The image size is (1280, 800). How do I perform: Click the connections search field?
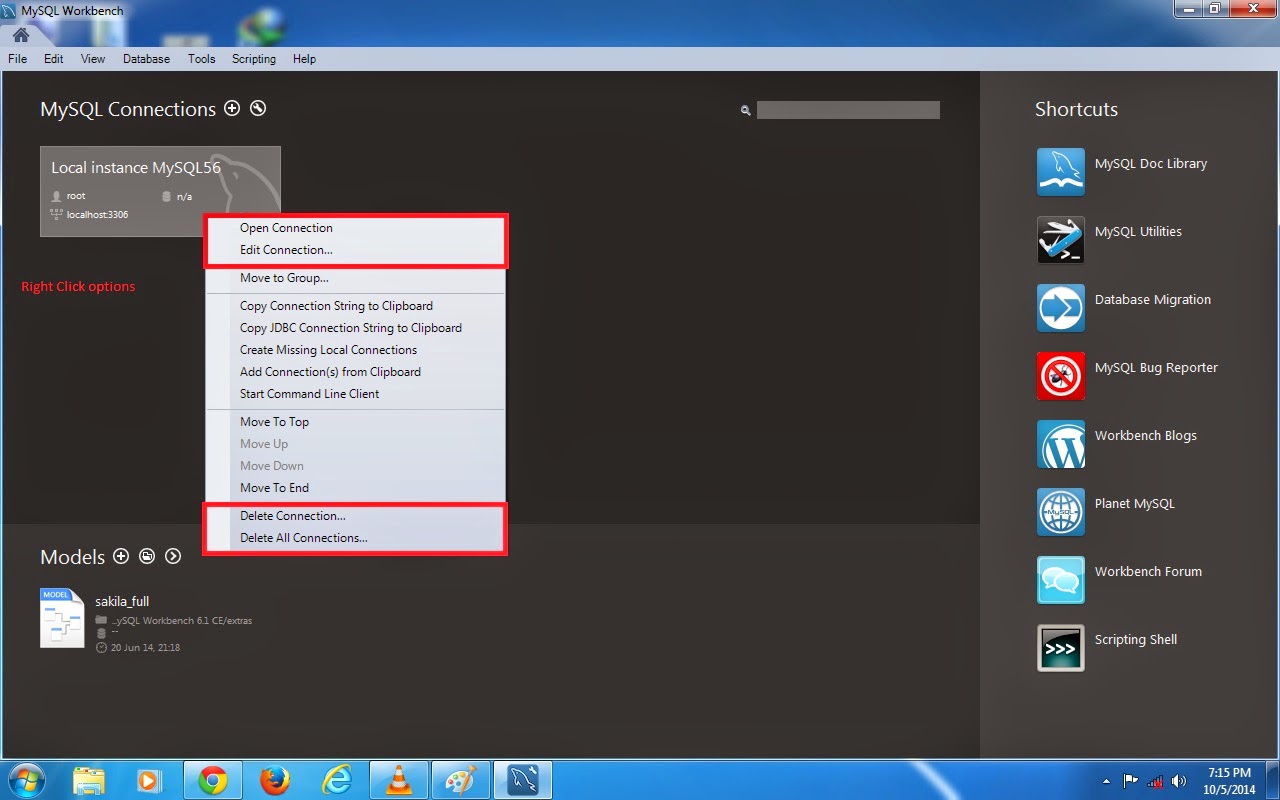tap(848, 109)
